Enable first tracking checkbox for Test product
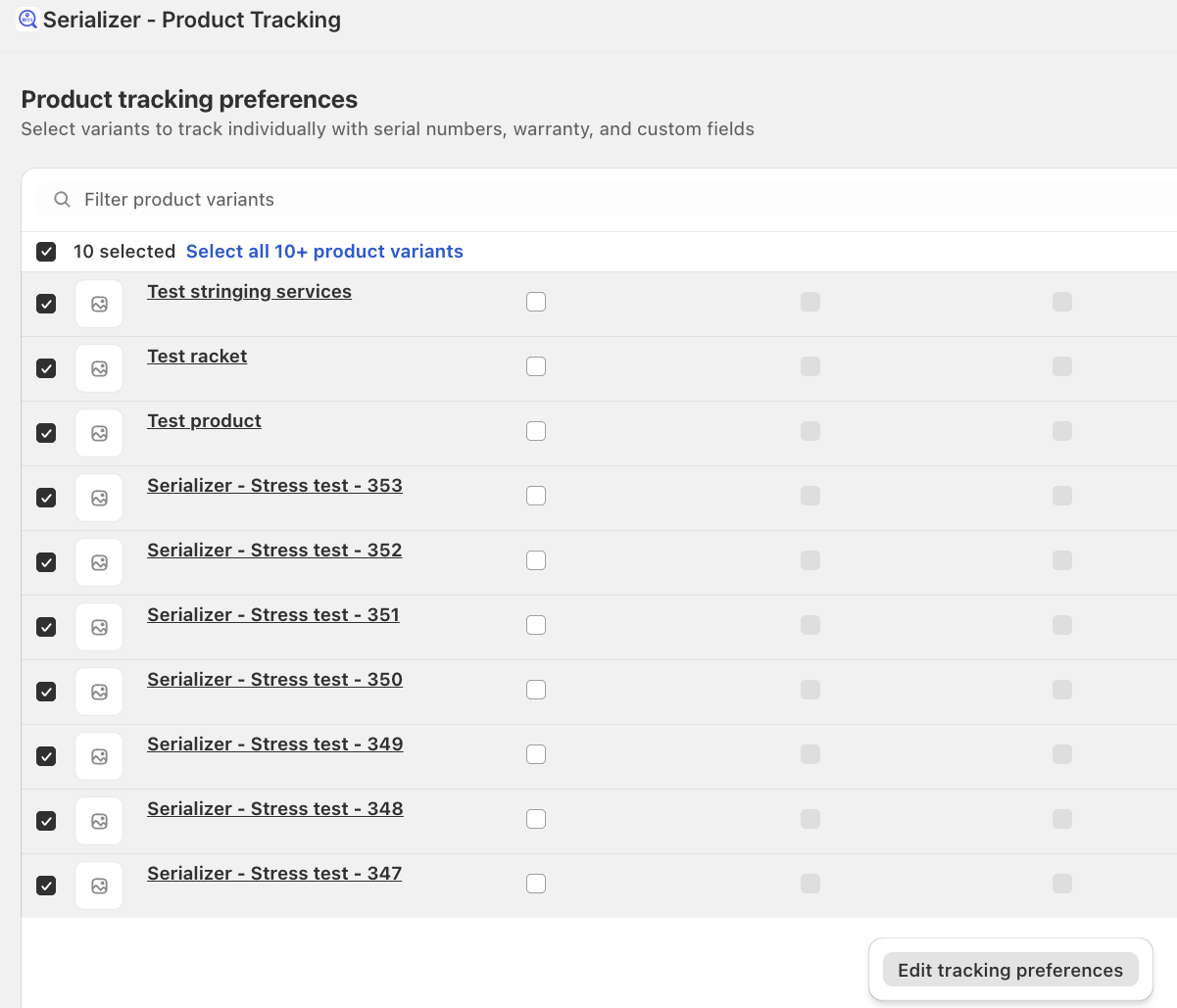Viewport: 1177px width, 1008px height. pyautogui.click(x=536, y=431)
